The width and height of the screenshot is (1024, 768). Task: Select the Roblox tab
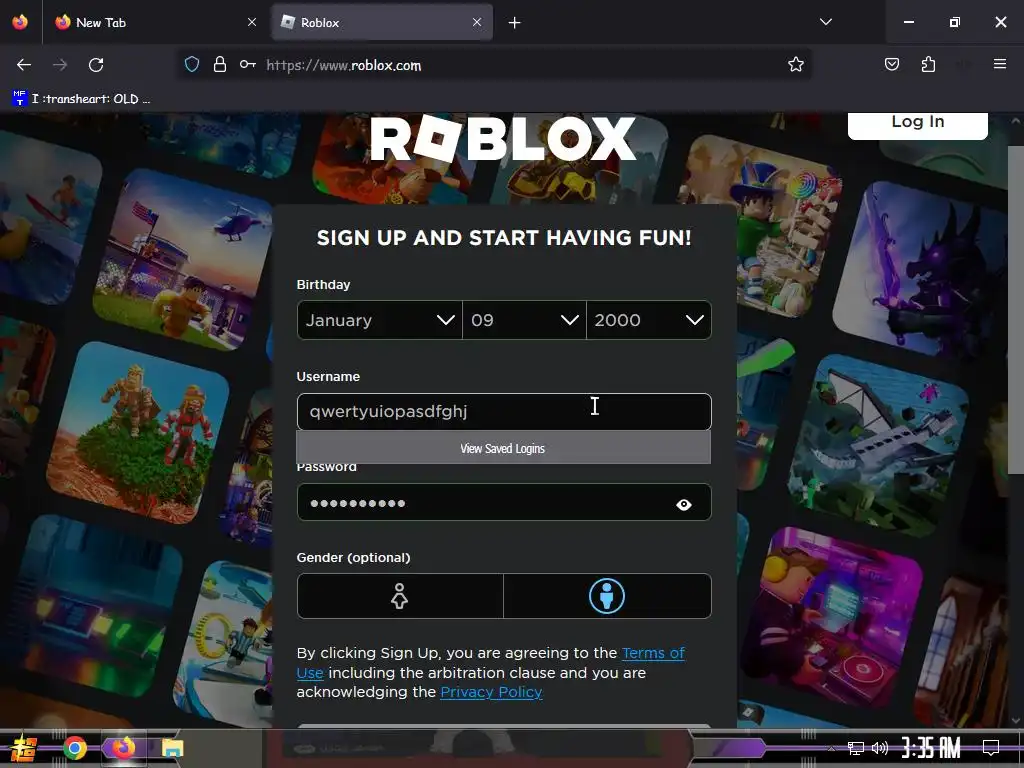point(381,22)
